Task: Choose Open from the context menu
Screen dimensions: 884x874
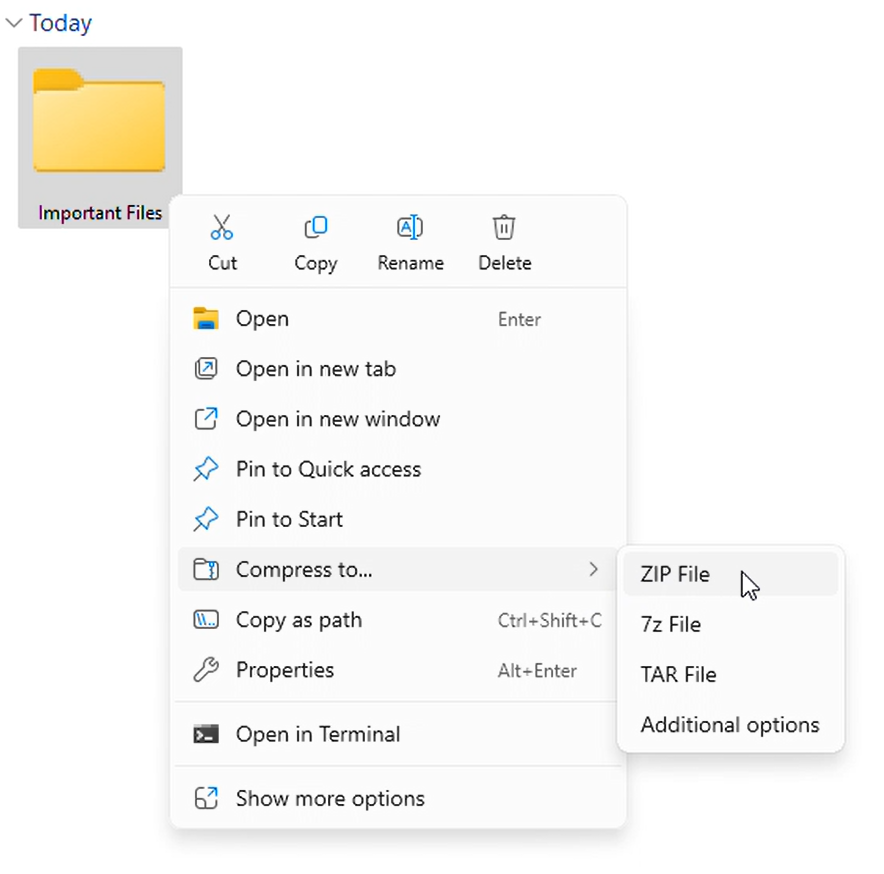Action: (x=397, y=319)
